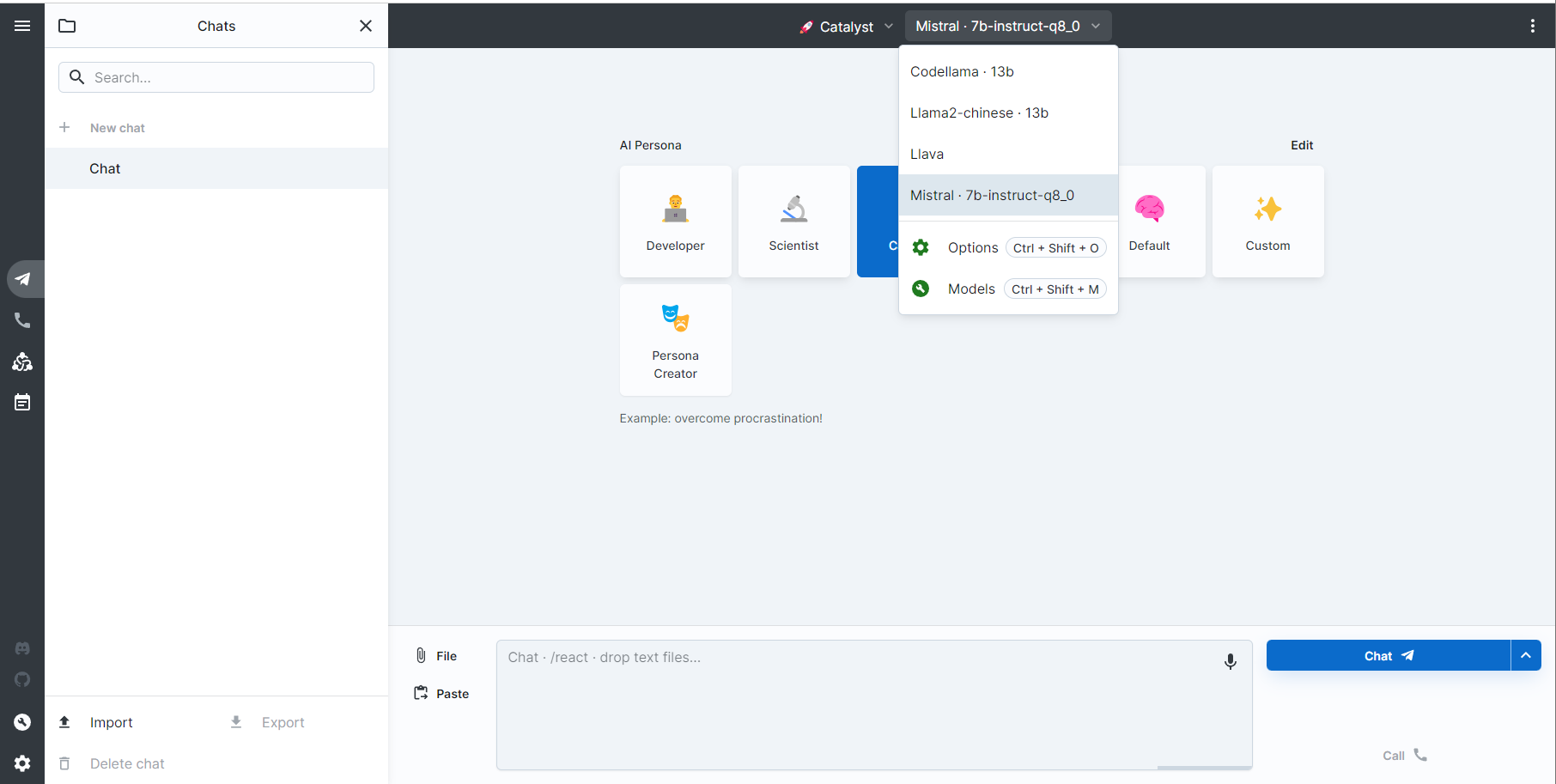This screenshot has height=784, width=1556.
Task: Click the Models green icon
Action: click(x=921, y=289)
